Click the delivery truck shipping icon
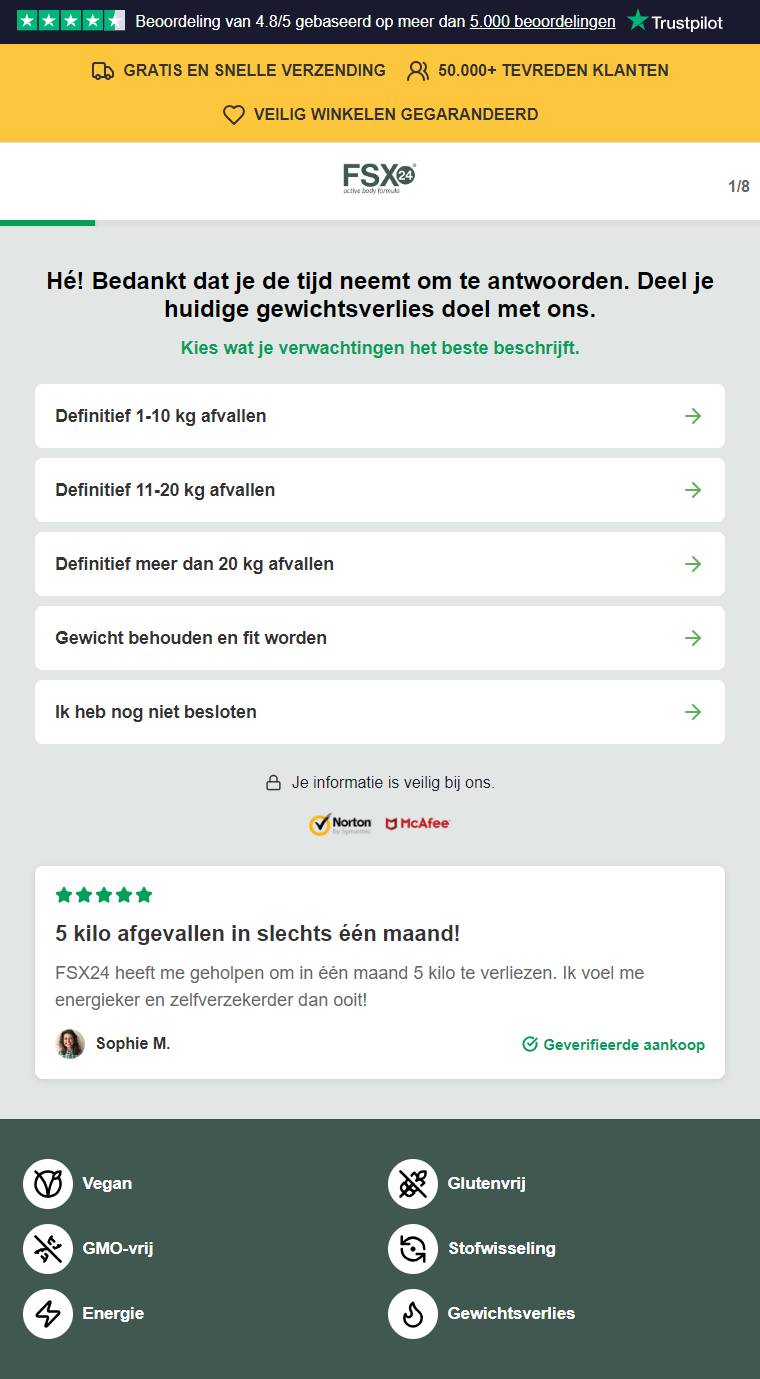Screen dimensions: 760x1379 (x=102, y=71)
